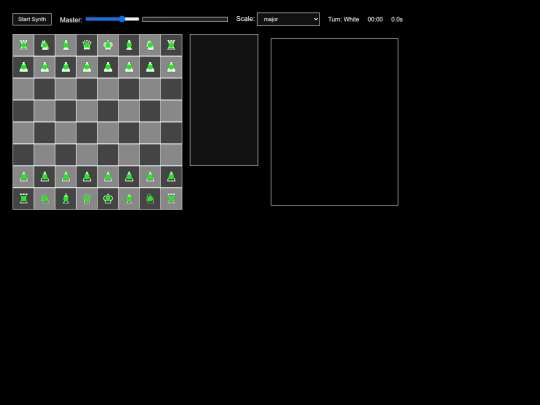
Task: Pick the white pawn in front of the bottom-right knight
Action: click(x=150, y=177)
